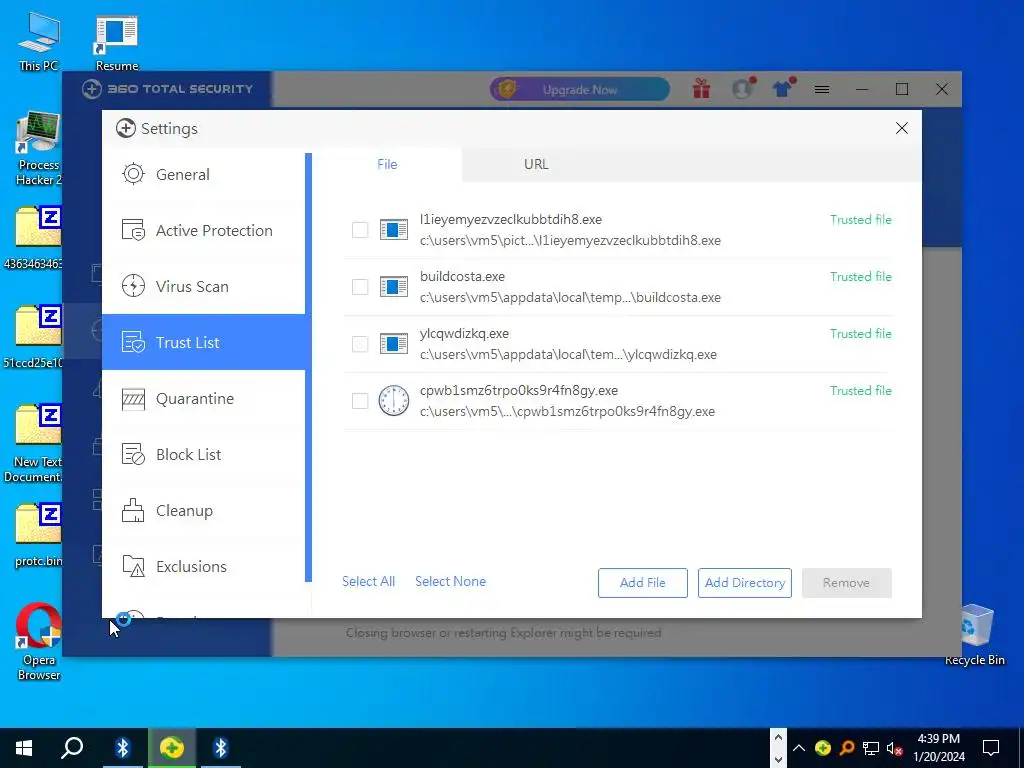
Task: Click orange magnifier tray icon
Action: tap(847, 748)
